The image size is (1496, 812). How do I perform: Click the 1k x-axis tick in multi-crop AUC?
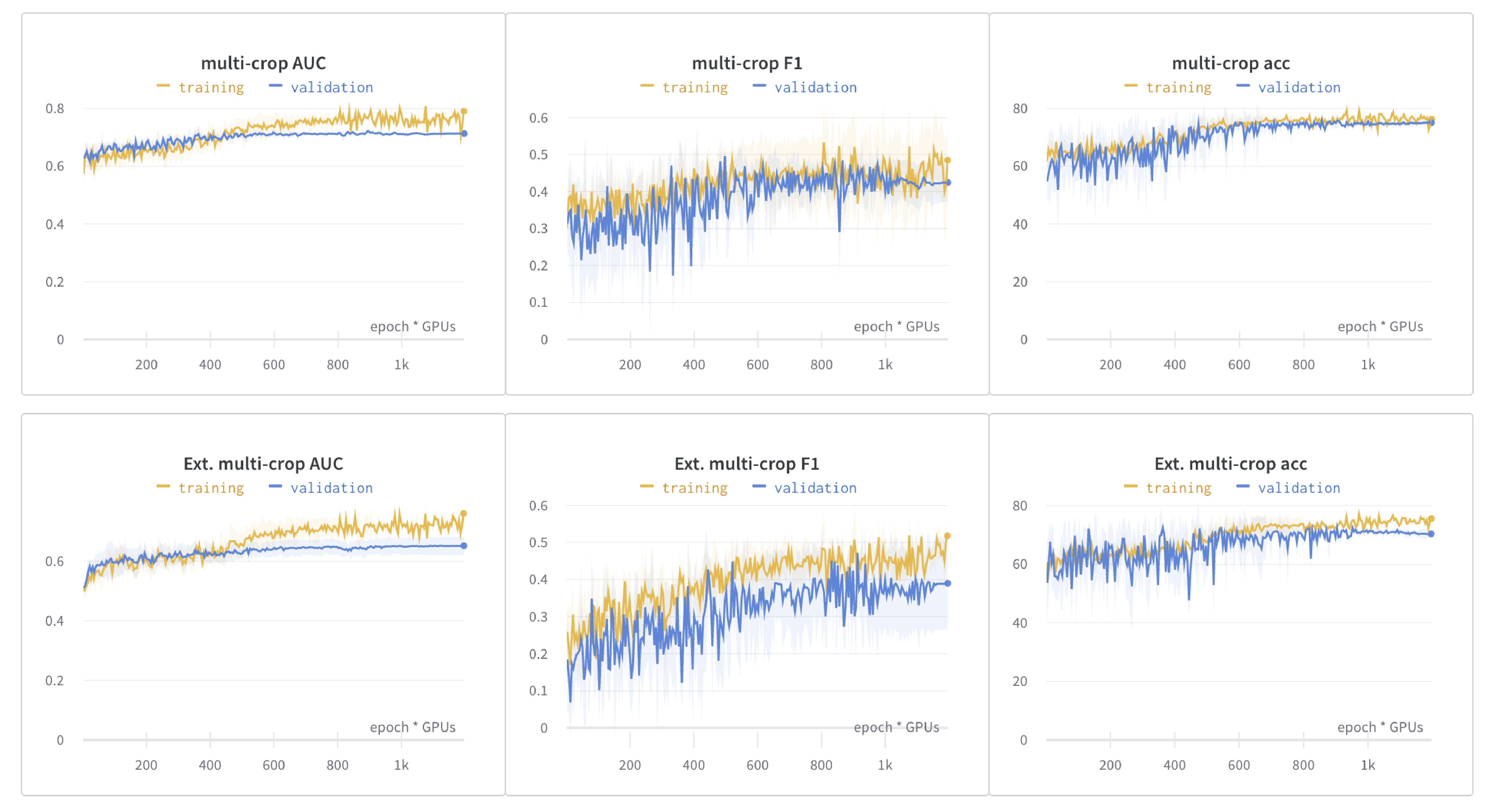coord(401,364)
